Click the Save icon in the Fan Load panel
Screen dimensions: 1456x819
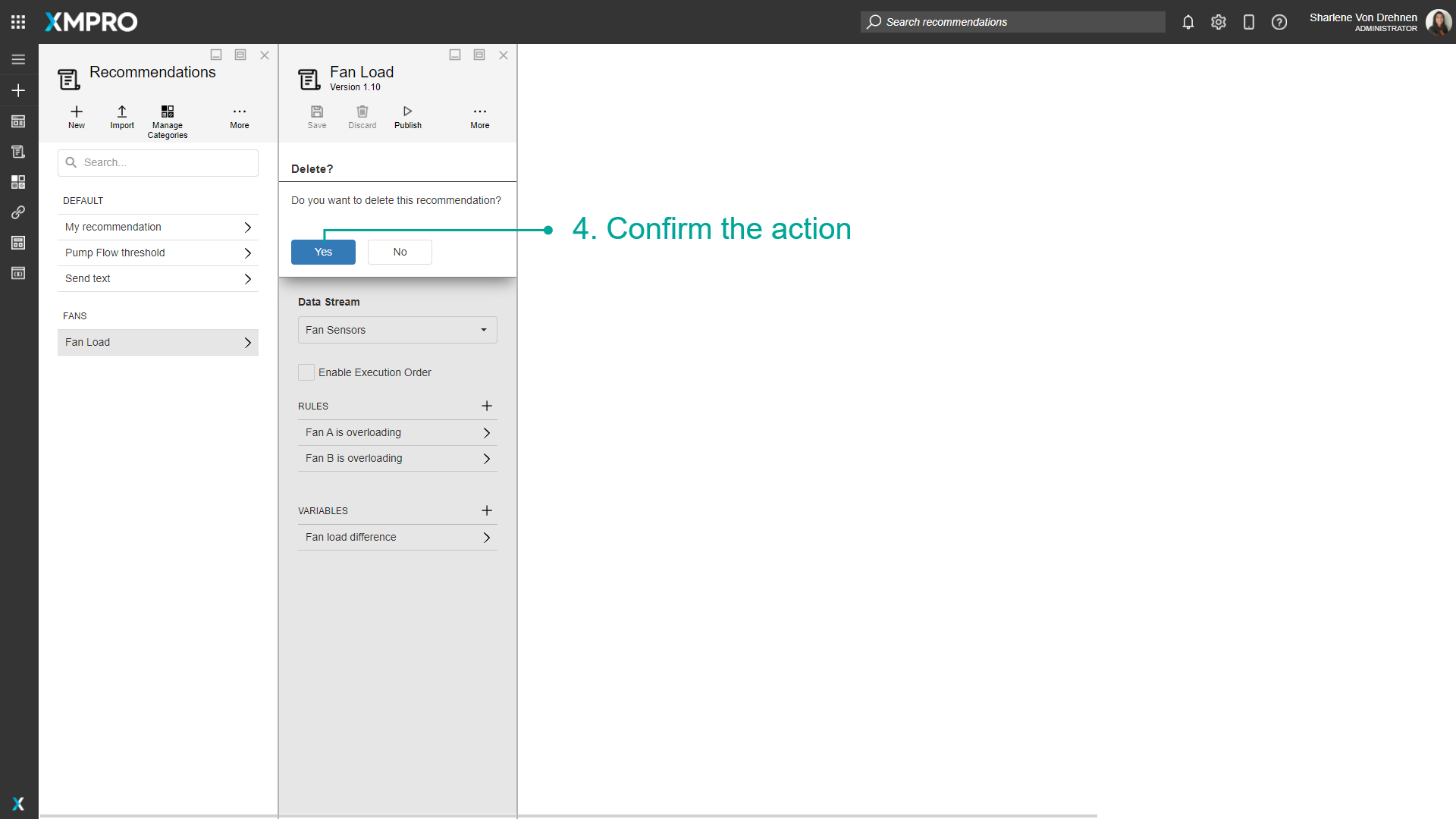click(x=317, y=116)
